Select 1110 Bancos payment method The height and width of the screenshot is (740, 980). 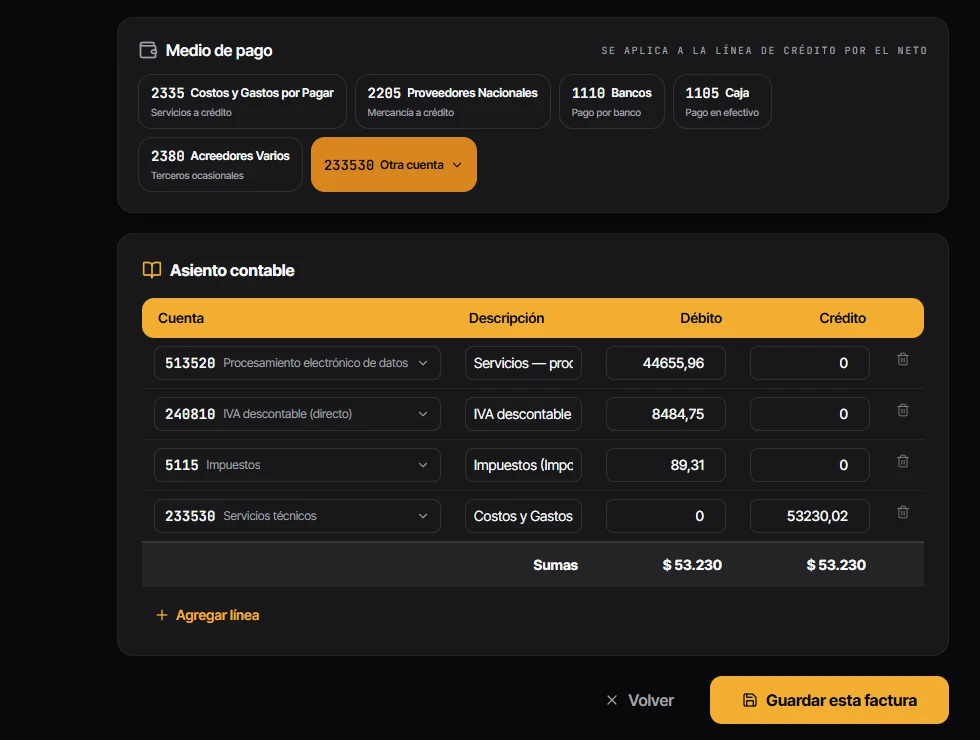tap(611, 101)
